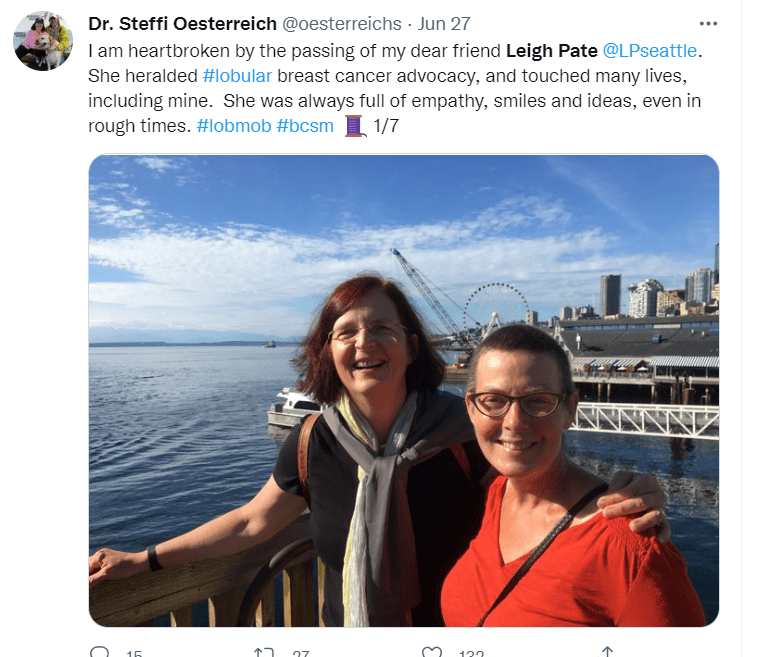
Task: Open the mentioned @LPseattle profile
Action: [649, 51]
